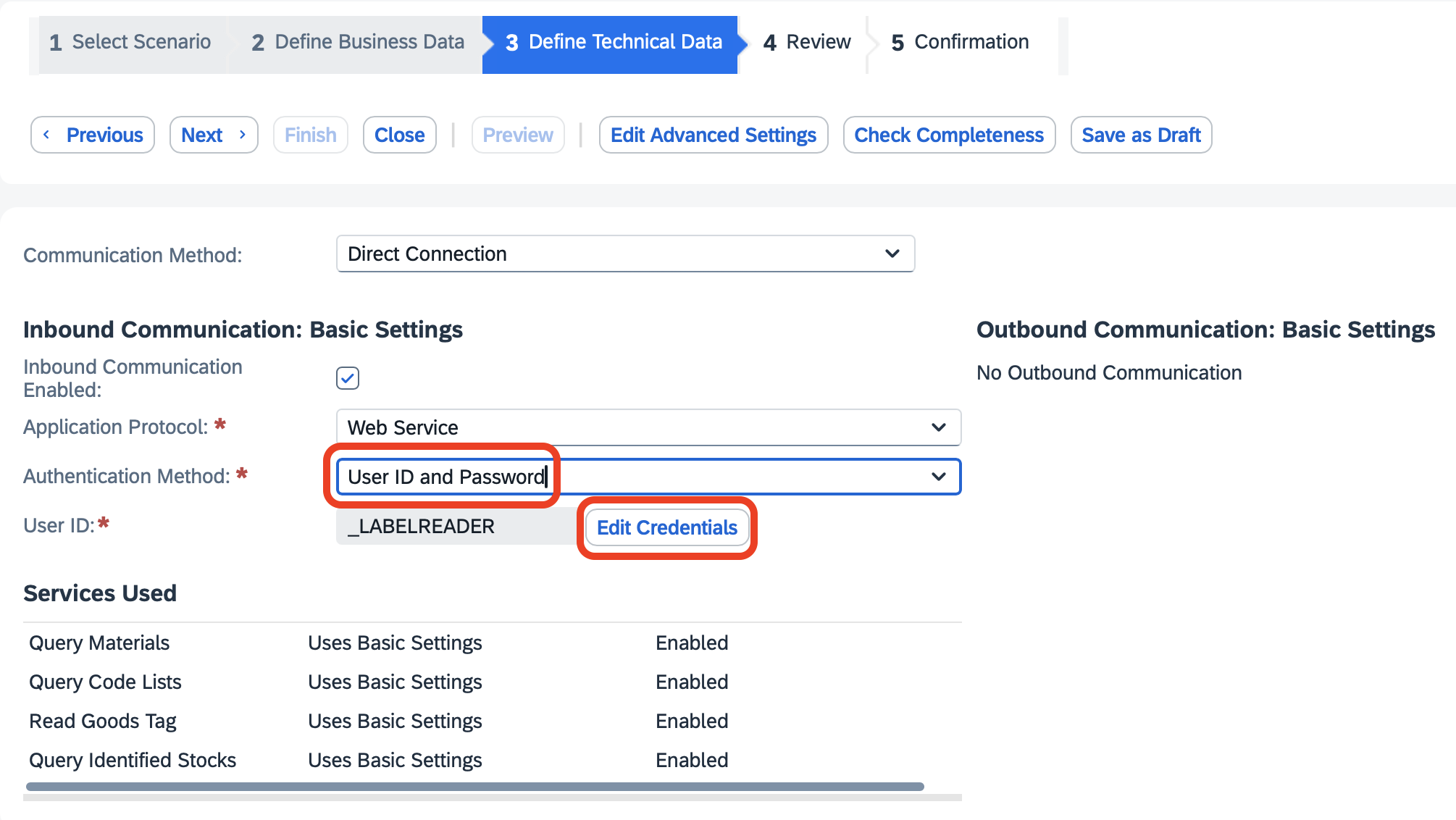Go to the Define Business Data step
Viewport: 1456px width, 820px height.
click(x=356, y=41)
